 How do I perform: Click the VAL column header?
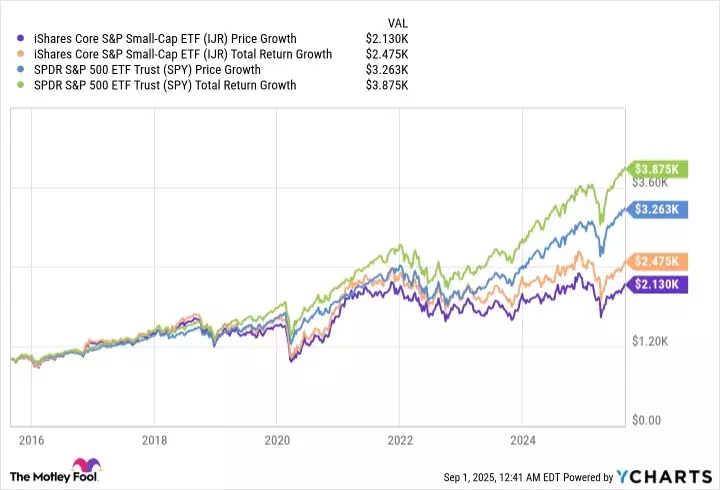397,22
